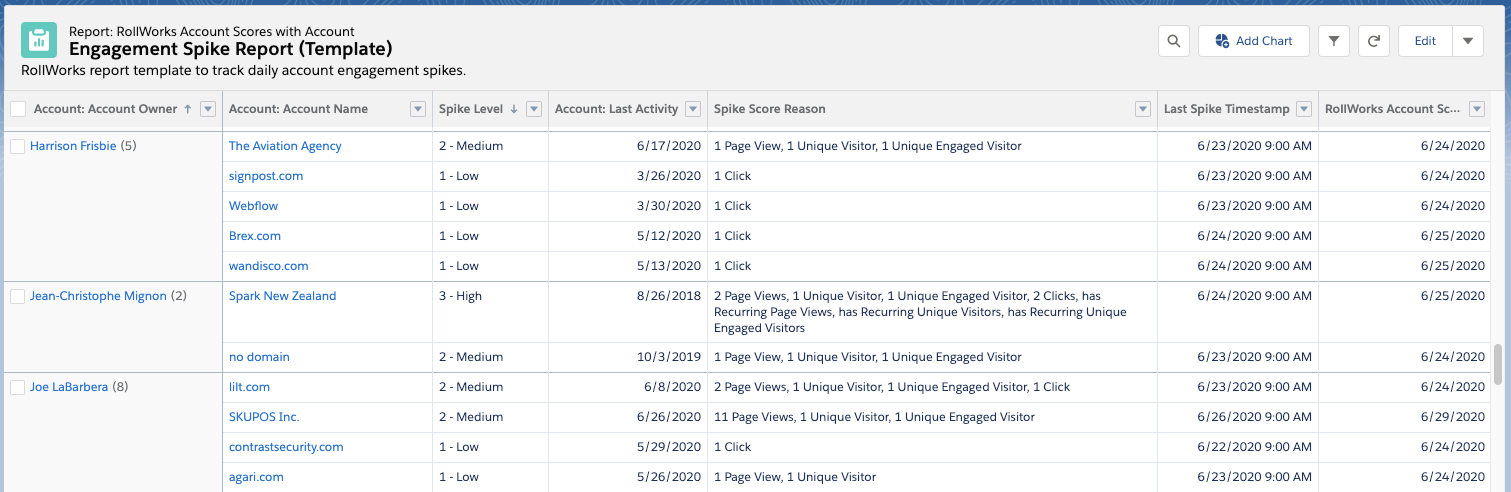Refresh the report with the reload icon
Screen dimensions: 1511x492
coord(1374,41)
